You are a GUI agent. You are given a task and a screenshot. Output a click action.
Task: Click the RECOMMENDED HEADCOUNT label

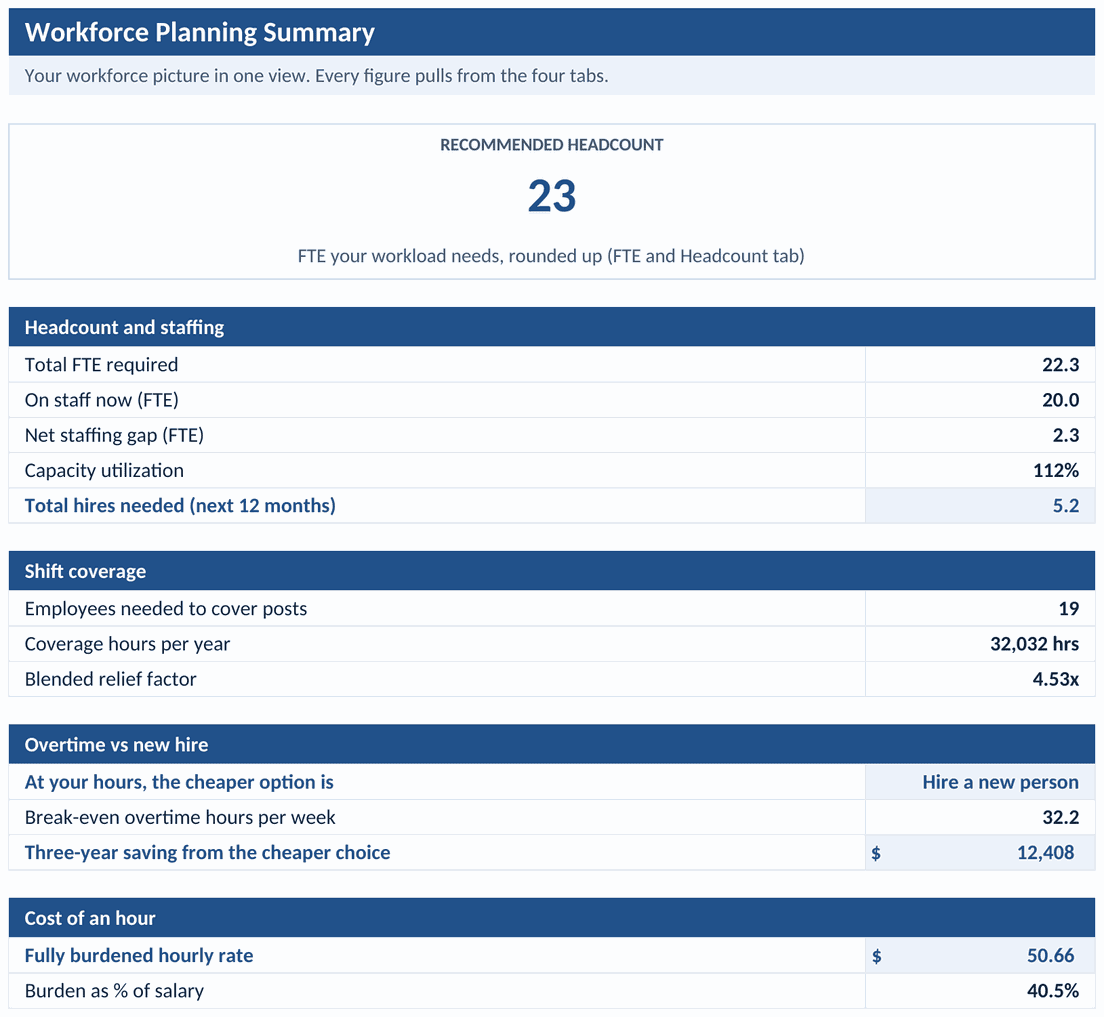click(x=551, y=144)
